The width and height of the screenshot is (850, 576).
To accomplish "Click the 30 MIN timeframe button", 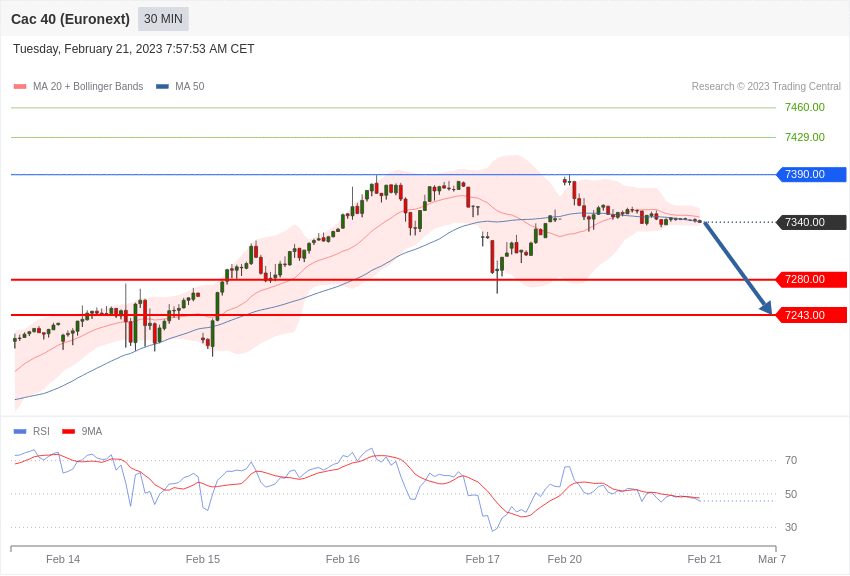I will click(163, 19).
